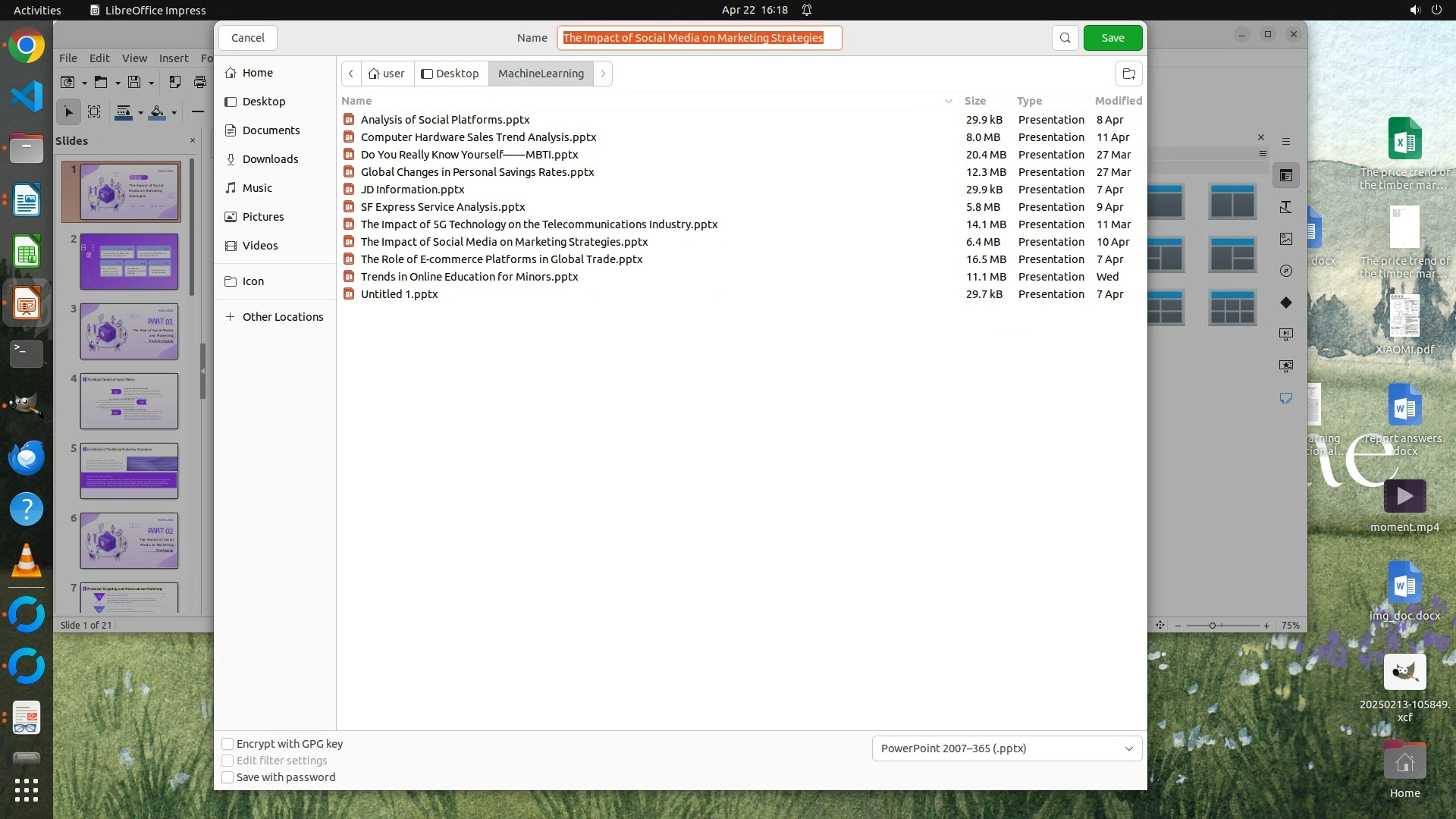Open the sidebar Properties panel icon
This screenshot has width=1456, height=819.
point(1286,176)
